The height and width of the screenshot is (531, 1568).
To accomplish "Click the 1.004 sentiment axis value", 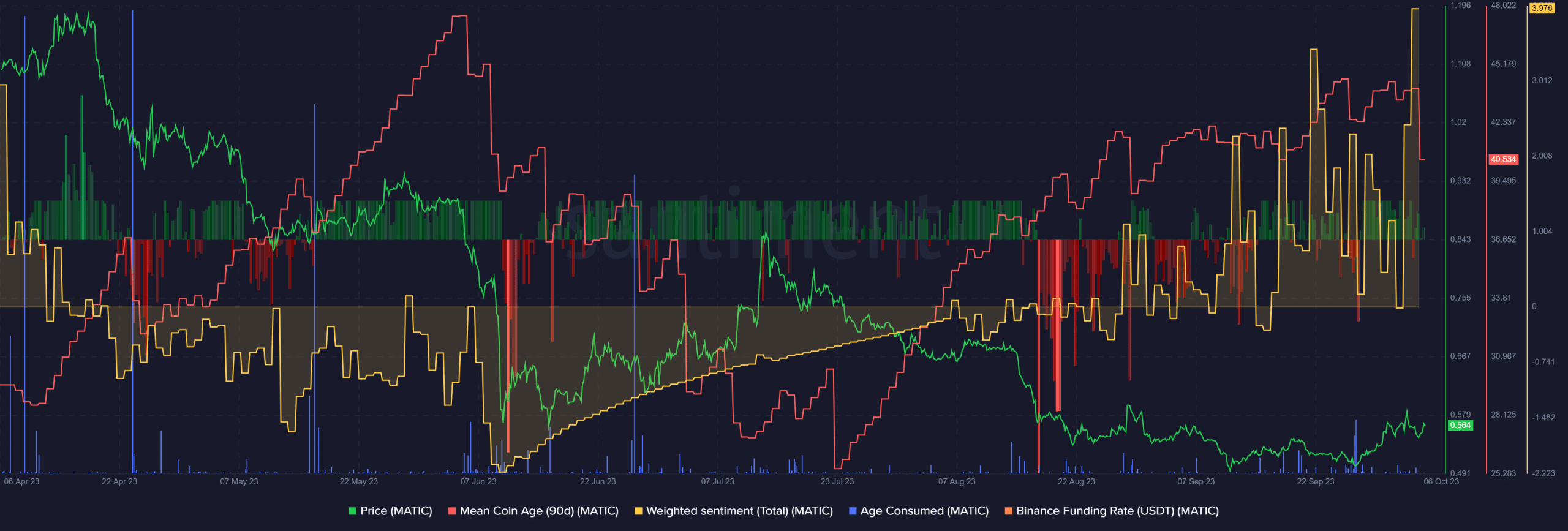I will pos(1542,231).
